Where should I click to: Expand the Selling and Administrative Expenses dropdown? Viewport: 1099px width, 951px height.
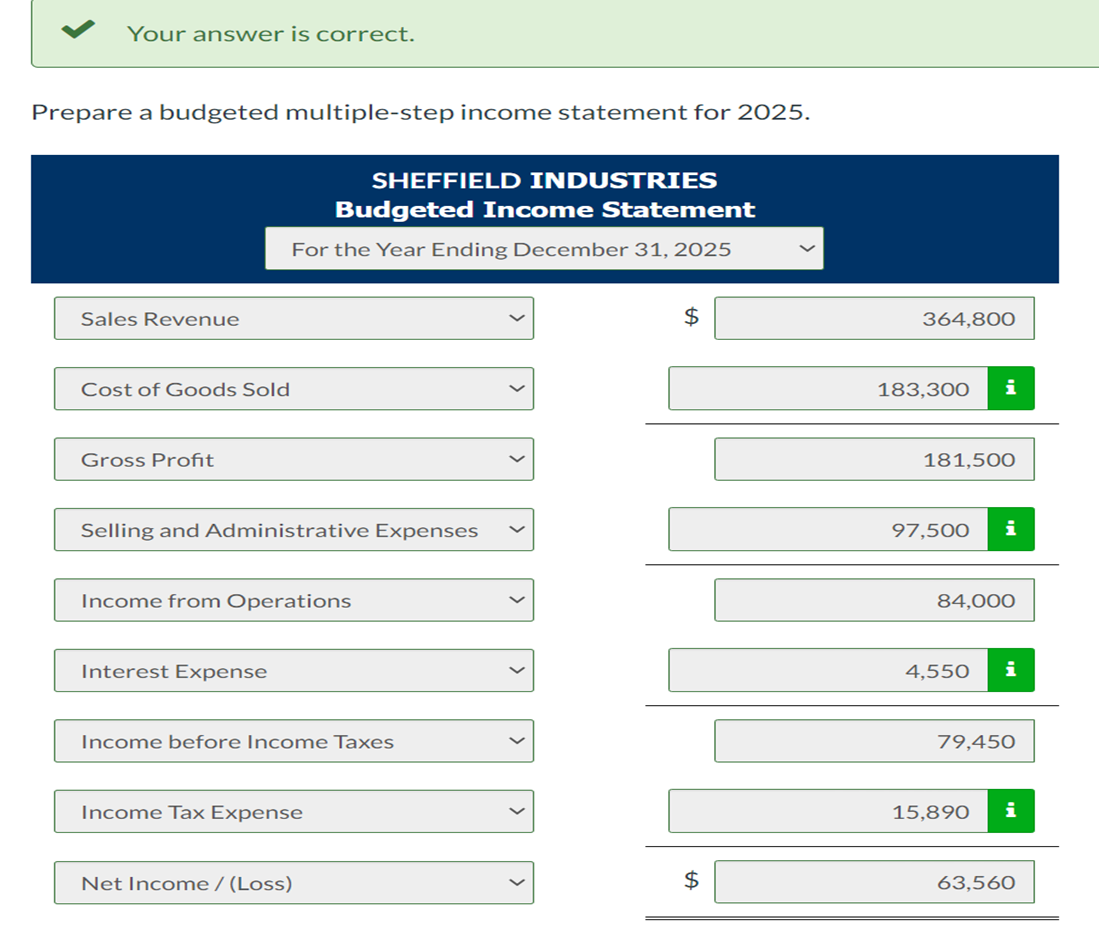pos(294,529)
